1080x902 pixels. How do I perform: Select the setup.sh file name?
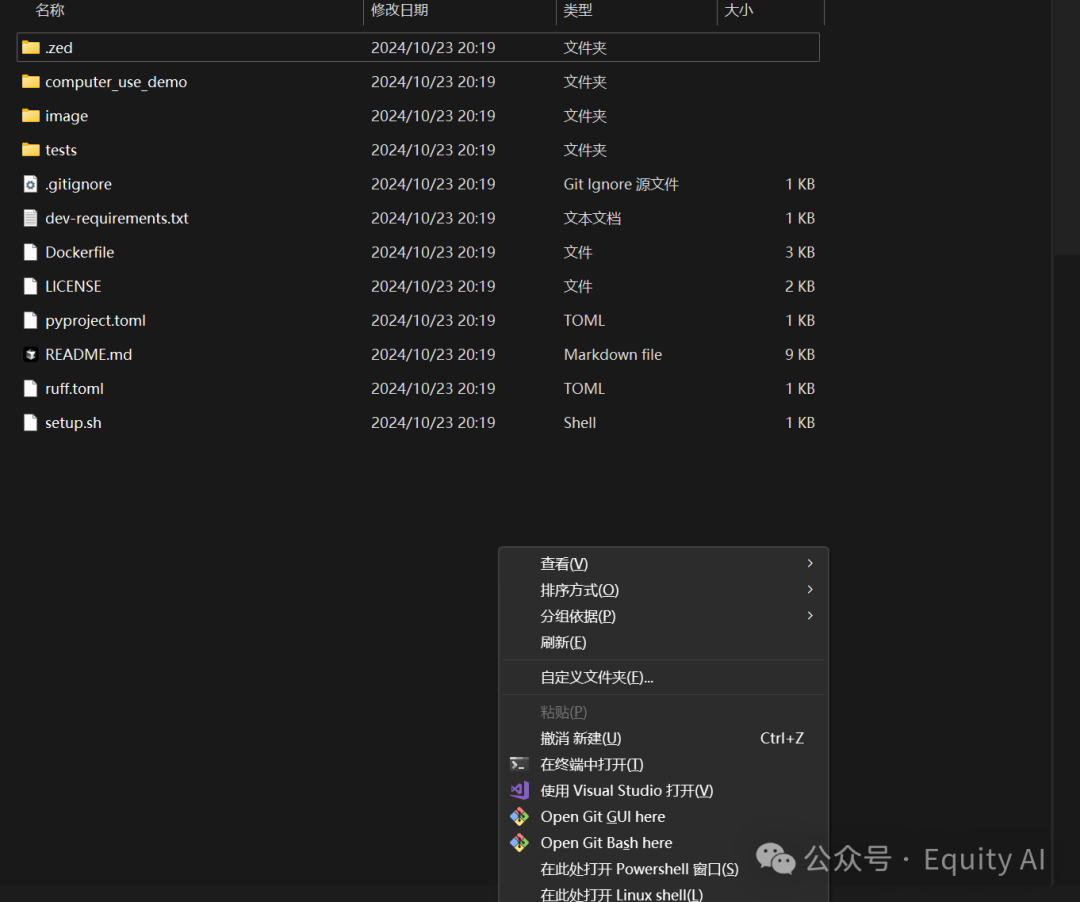73,423
